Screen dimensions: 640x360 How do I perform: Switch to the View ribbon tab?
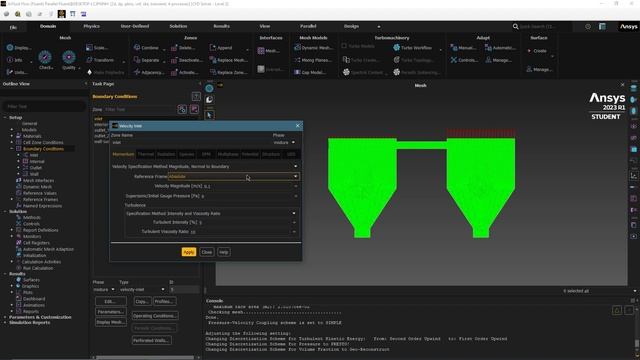point(264,26)
